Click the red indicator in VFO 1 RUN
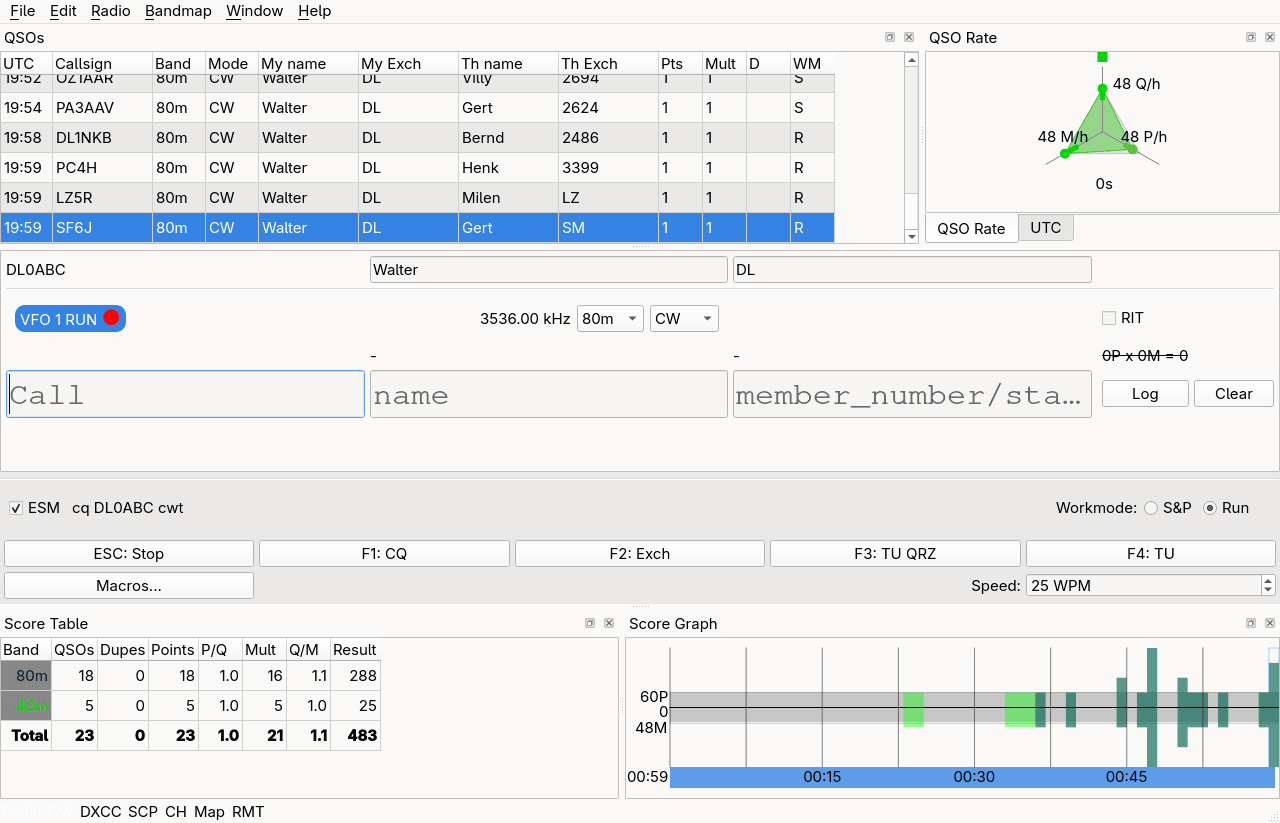The width and height of the screenshot is (1280, 823). (111, 318)
